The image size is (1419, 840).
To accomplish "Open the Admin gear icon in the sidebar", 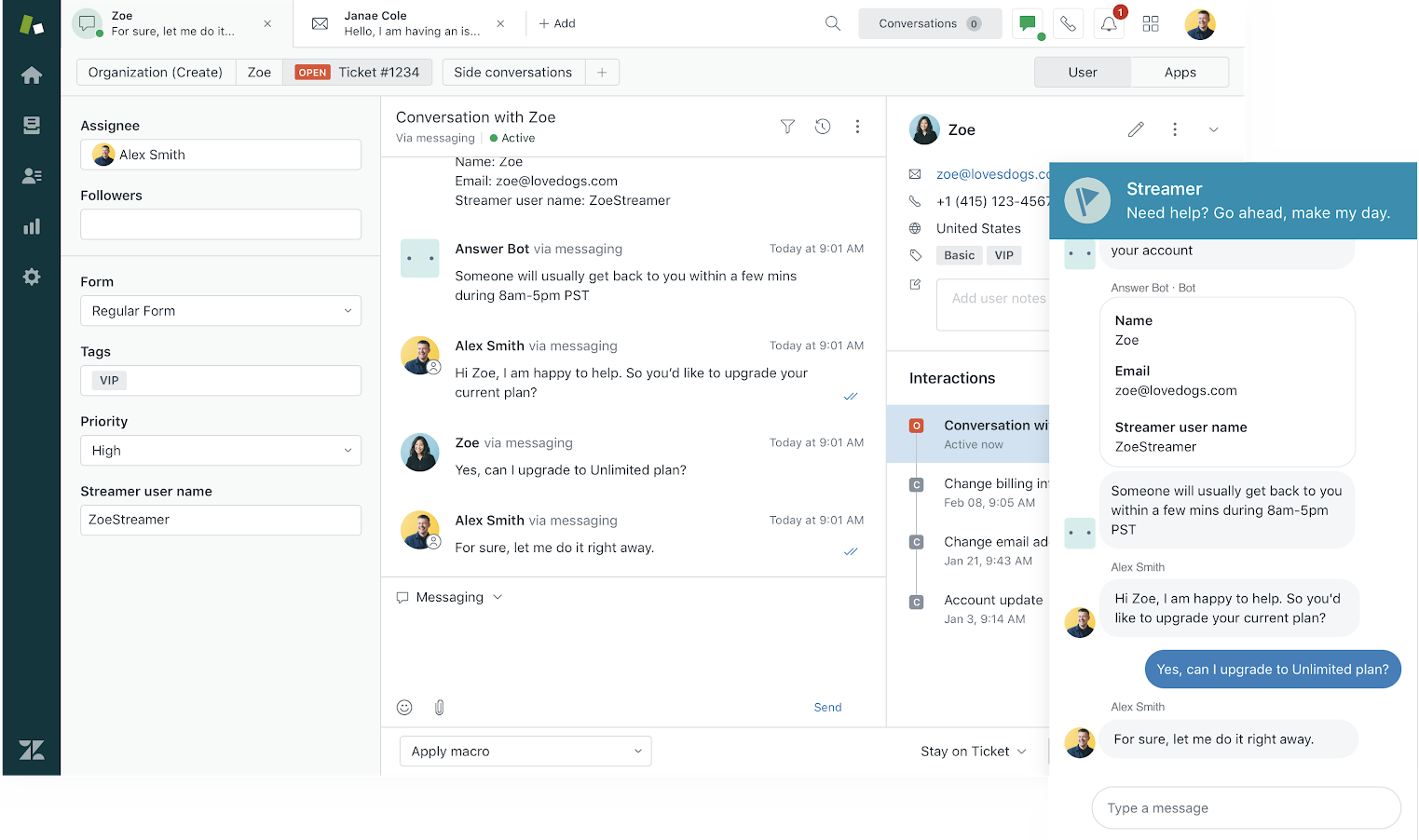I will (32, 277).
